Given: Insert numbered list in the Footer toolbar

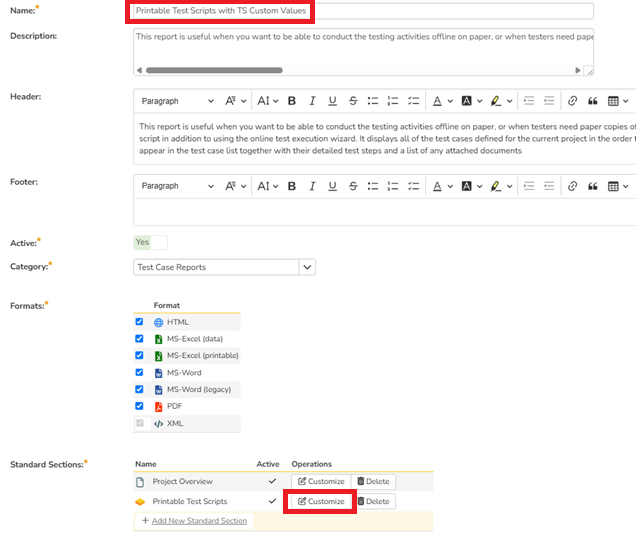Looking at the screenshot, I should click(392, 186).
